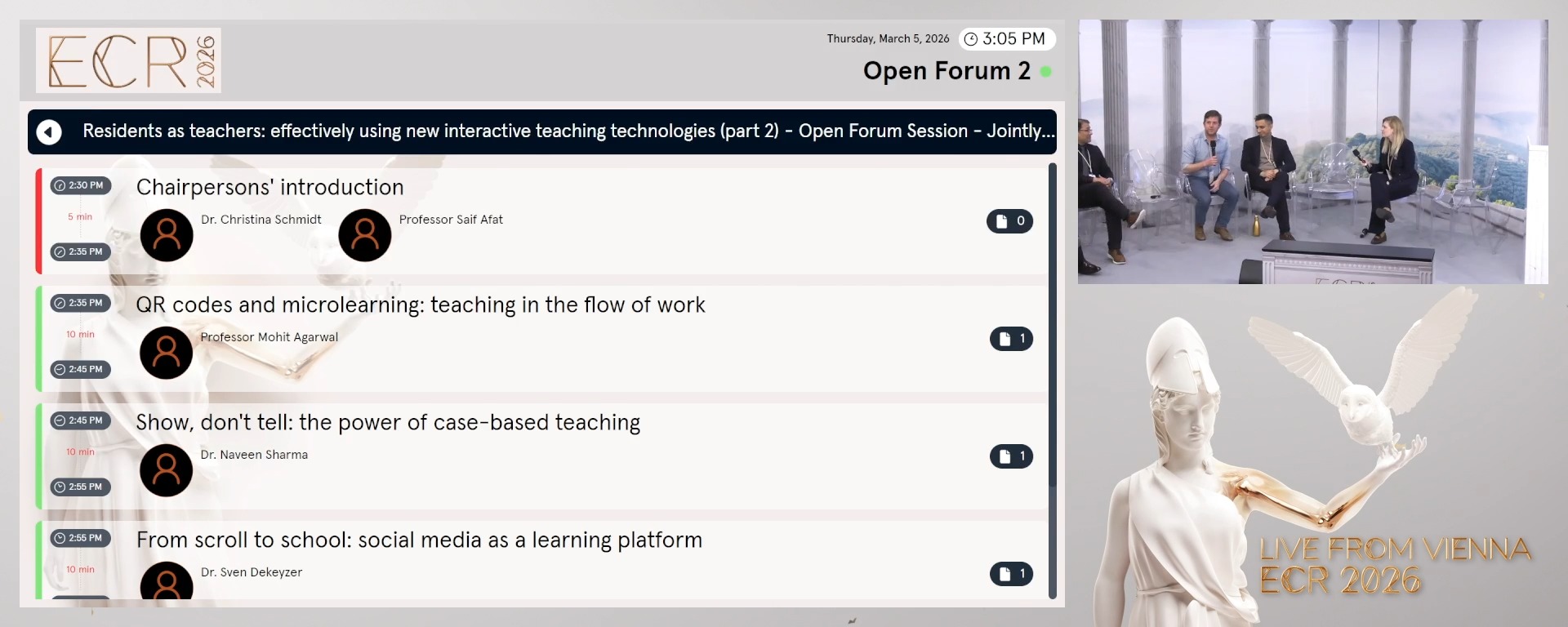Select Show, don't tell talk title
The image size is (1568, 627).
388,423
